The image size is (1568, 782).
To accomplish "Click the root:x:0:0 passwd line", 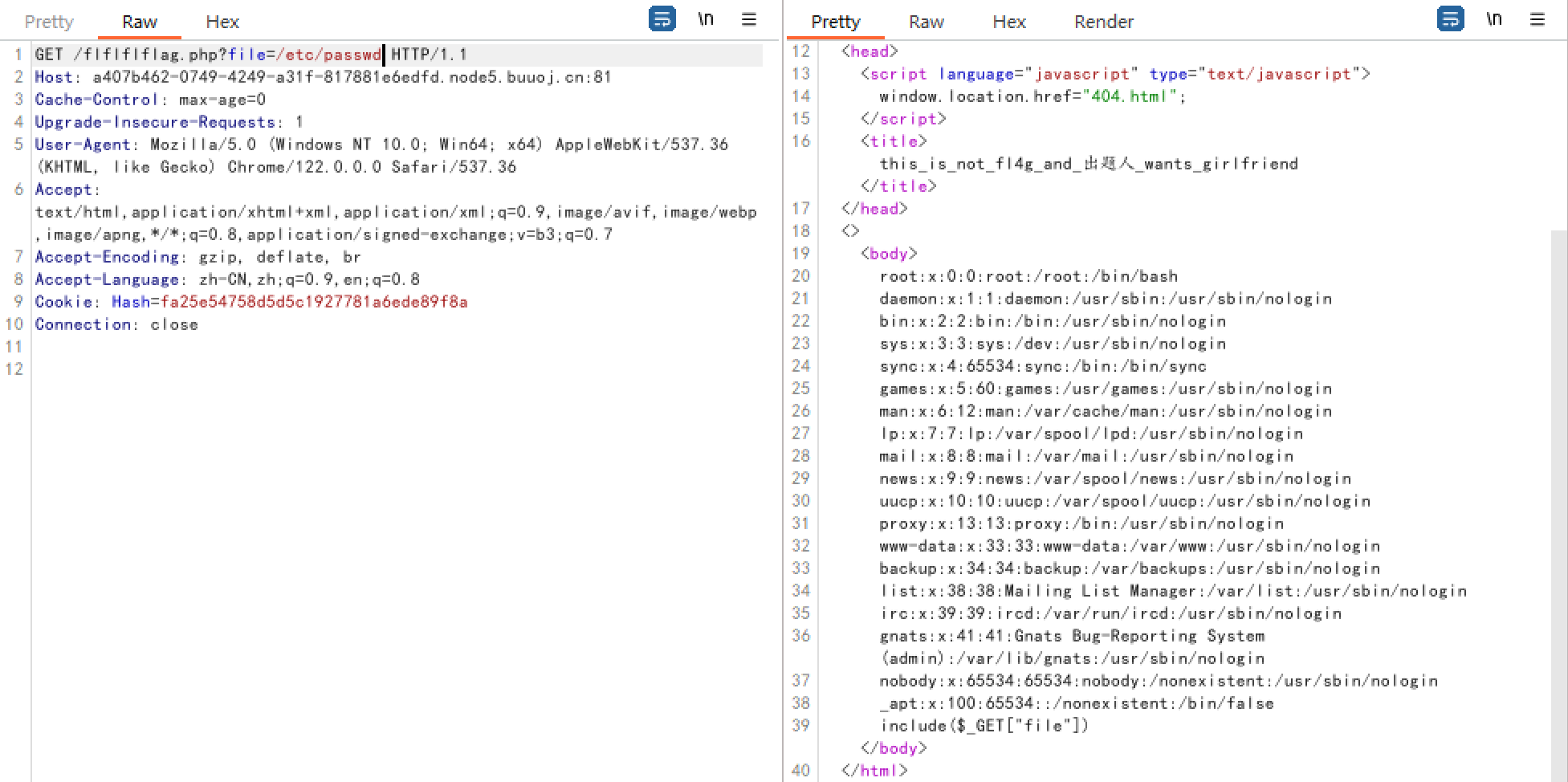I will tap(1028, 276).
